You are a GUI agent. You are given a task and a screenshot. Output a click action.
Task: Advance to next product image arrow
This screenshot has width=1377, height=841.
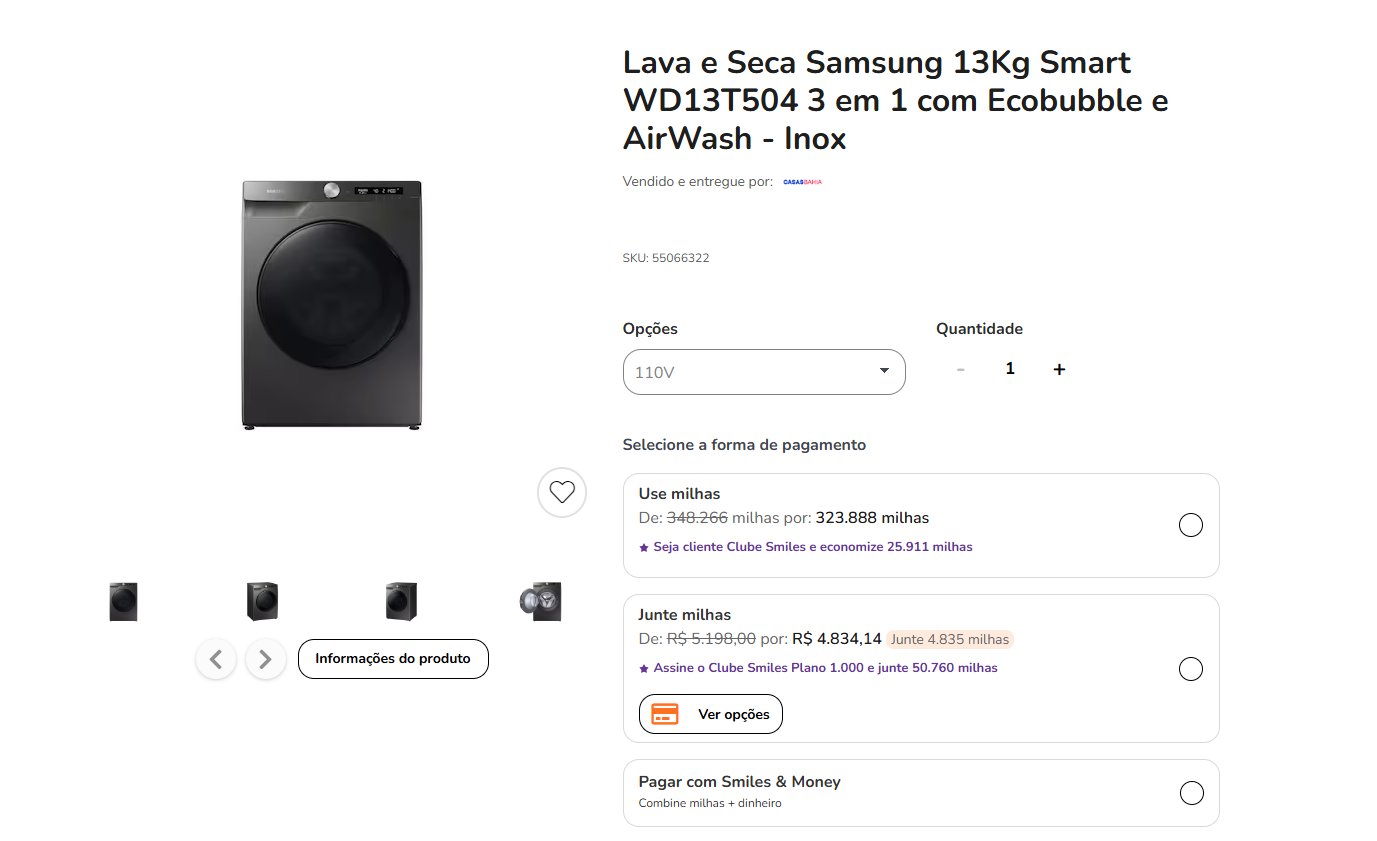tap(266, 659)
